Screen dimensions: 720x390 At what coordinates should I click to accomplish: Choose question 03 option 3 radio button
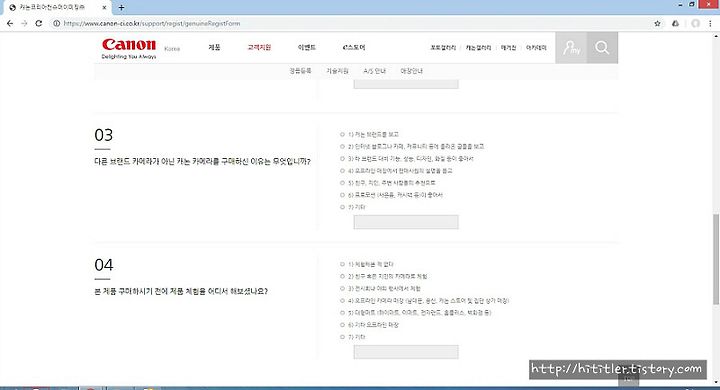point(342,158)
